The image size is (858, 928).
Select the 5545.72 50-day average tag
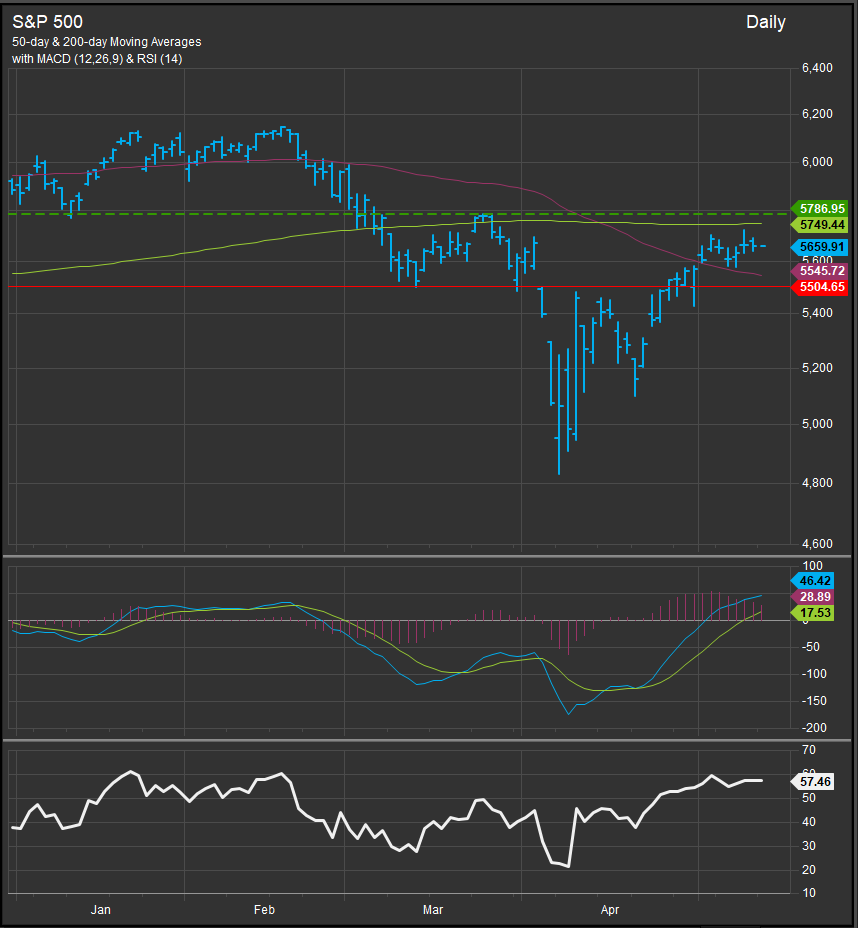point(820,271)
